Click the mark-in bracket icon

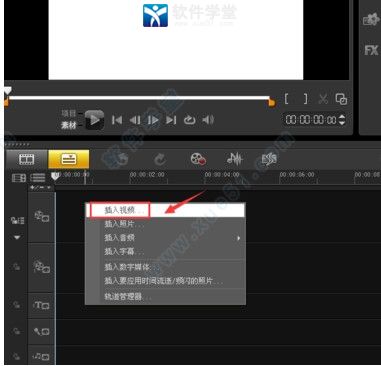(287, 99)
